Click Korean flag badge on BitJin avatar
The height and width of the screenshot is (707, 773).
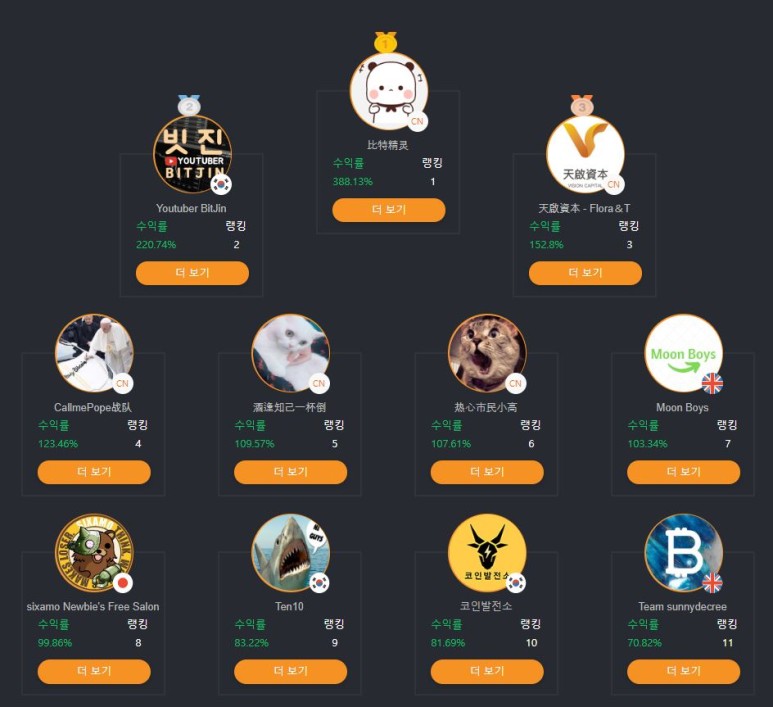coord(221,184)
